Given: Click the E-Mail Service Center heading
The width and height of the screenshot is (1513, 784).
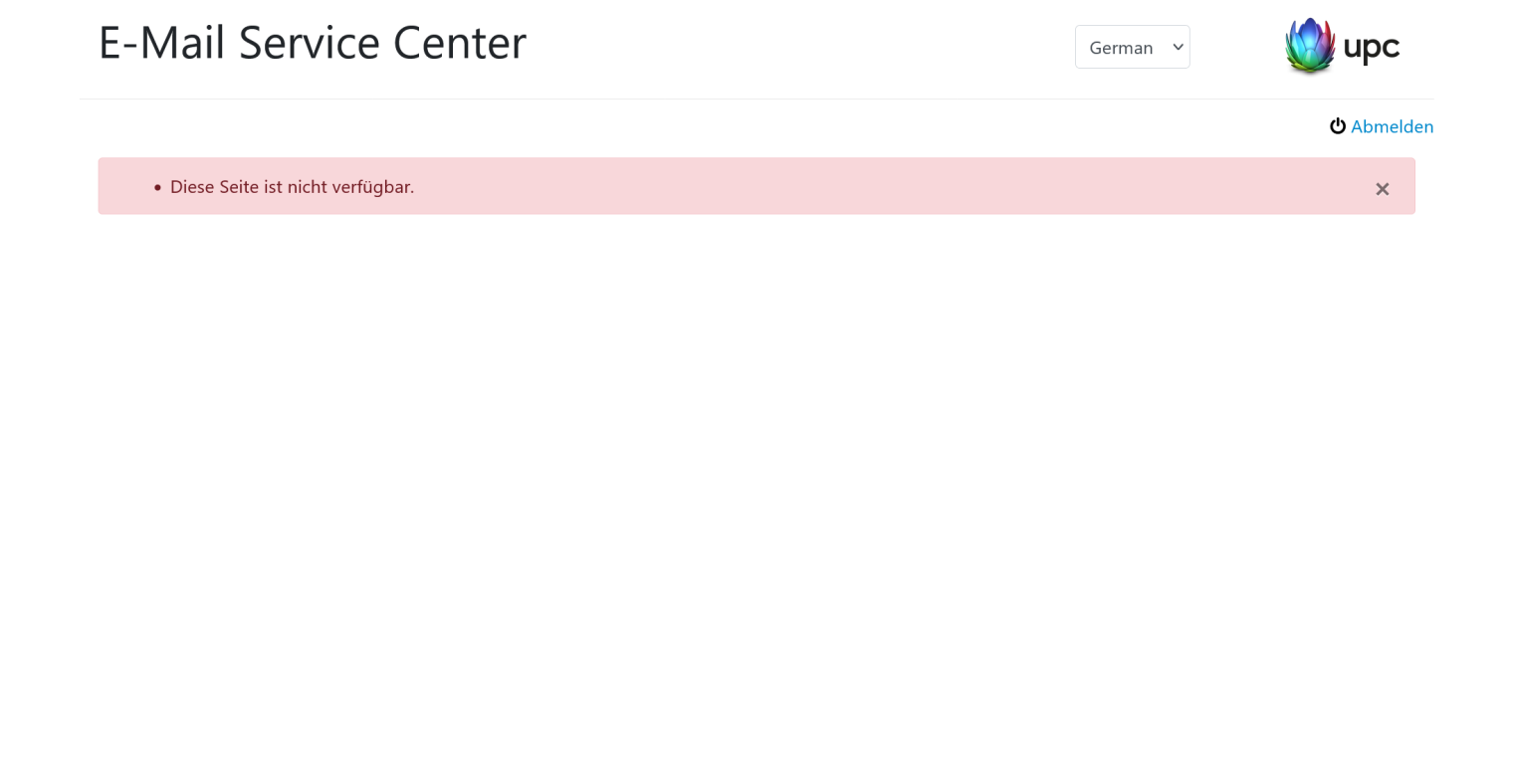Looking at the screenshot, I should pos(312,43).
